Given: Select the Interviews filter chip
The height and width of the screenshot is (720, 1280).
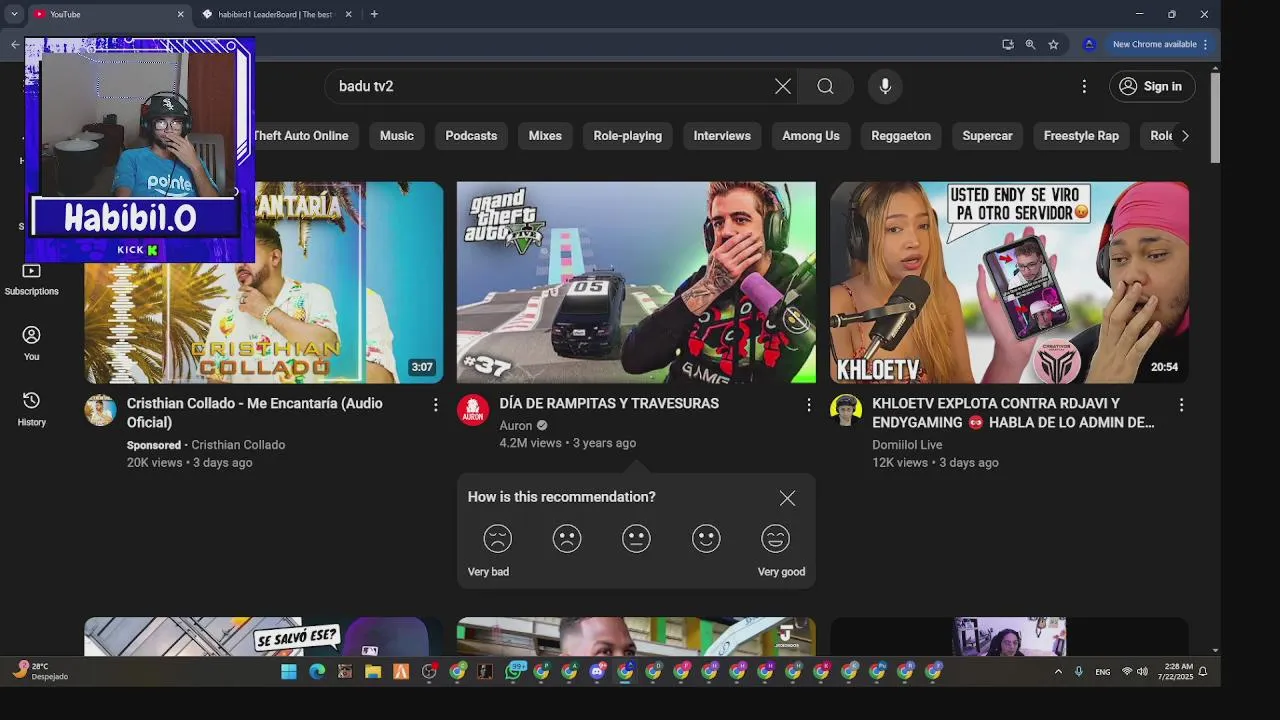Looking at the screenshot, I should 722,136.
